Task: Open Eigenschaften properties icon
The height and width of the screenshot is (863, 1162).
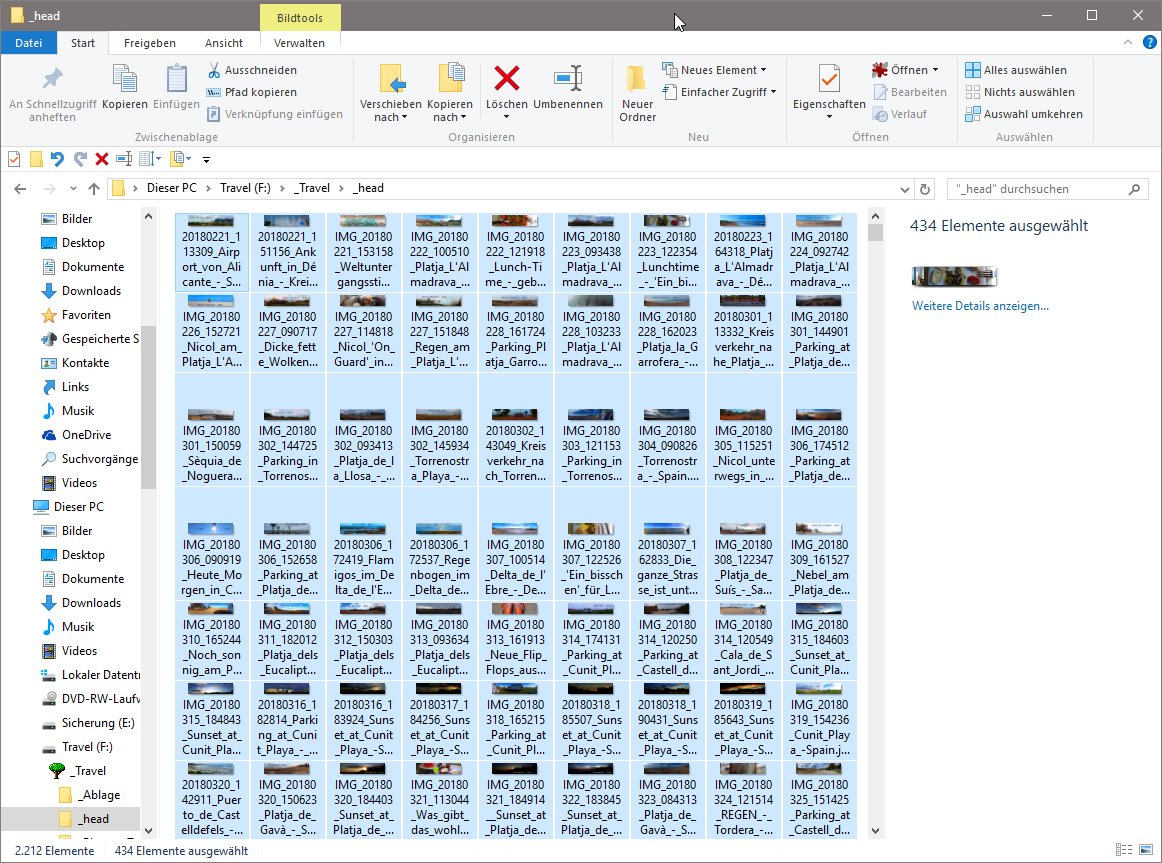Action: 828,79
